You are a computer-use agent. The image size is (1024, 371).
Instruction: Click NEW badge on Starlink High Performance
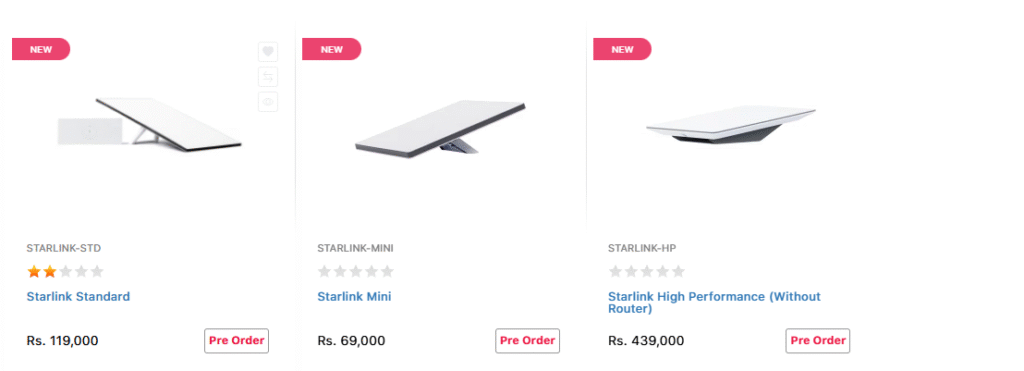coord(622,49)
